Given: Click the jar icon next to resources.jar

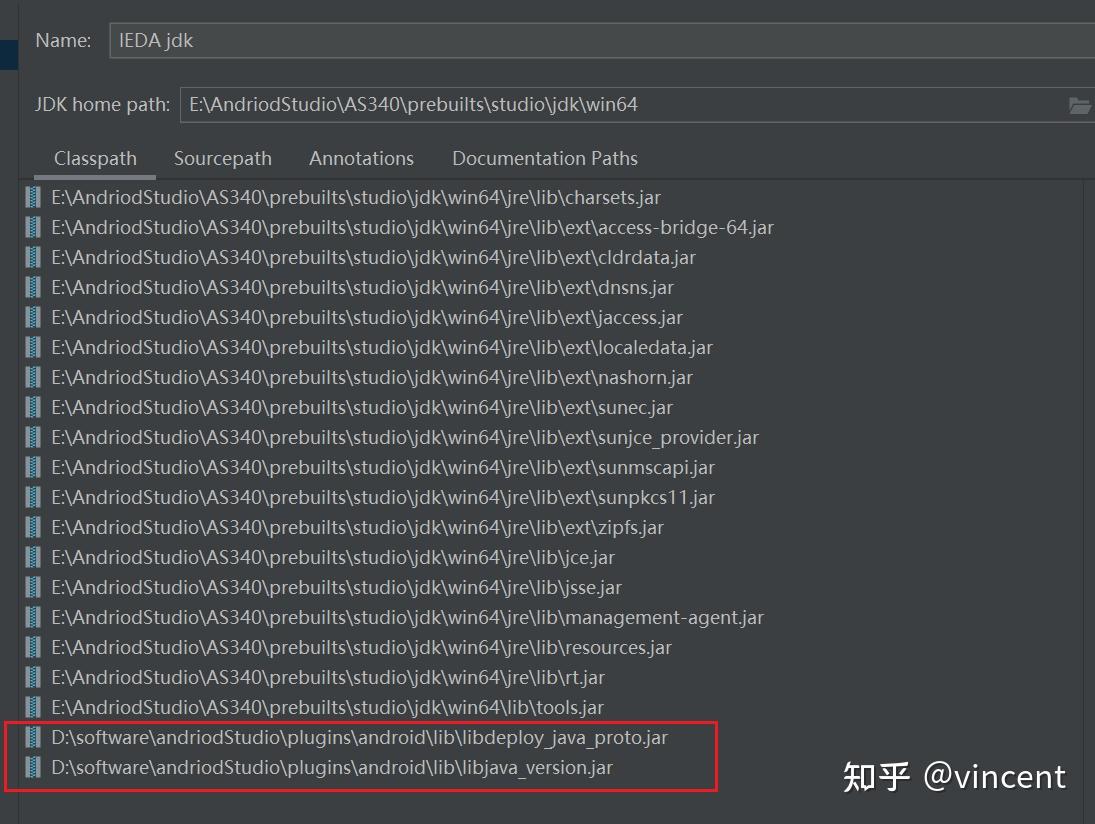Looking at the screenshot, I should tap(31, 647).
